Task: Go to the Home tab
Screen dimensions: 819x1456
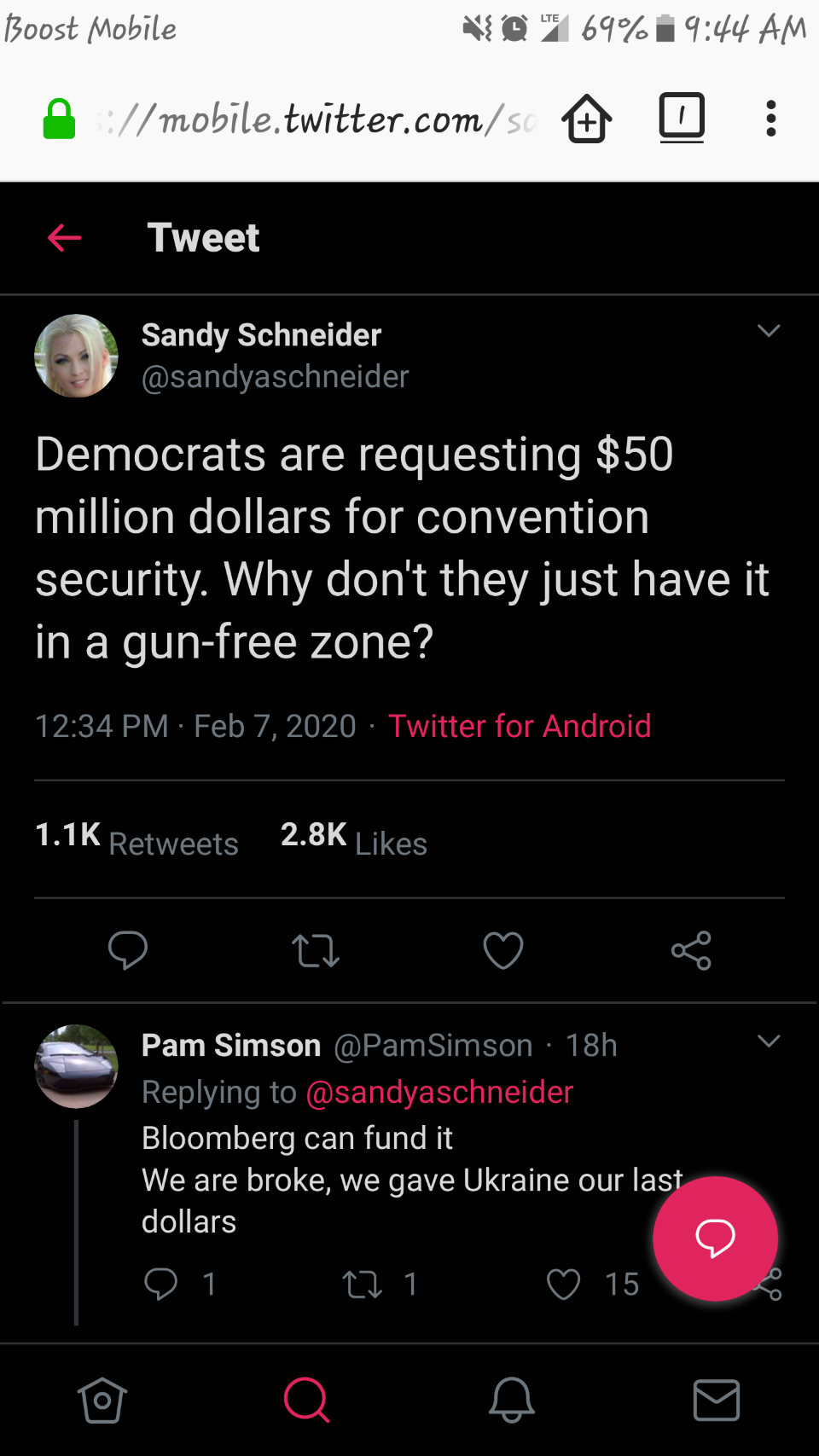Action: [102, 1400]
